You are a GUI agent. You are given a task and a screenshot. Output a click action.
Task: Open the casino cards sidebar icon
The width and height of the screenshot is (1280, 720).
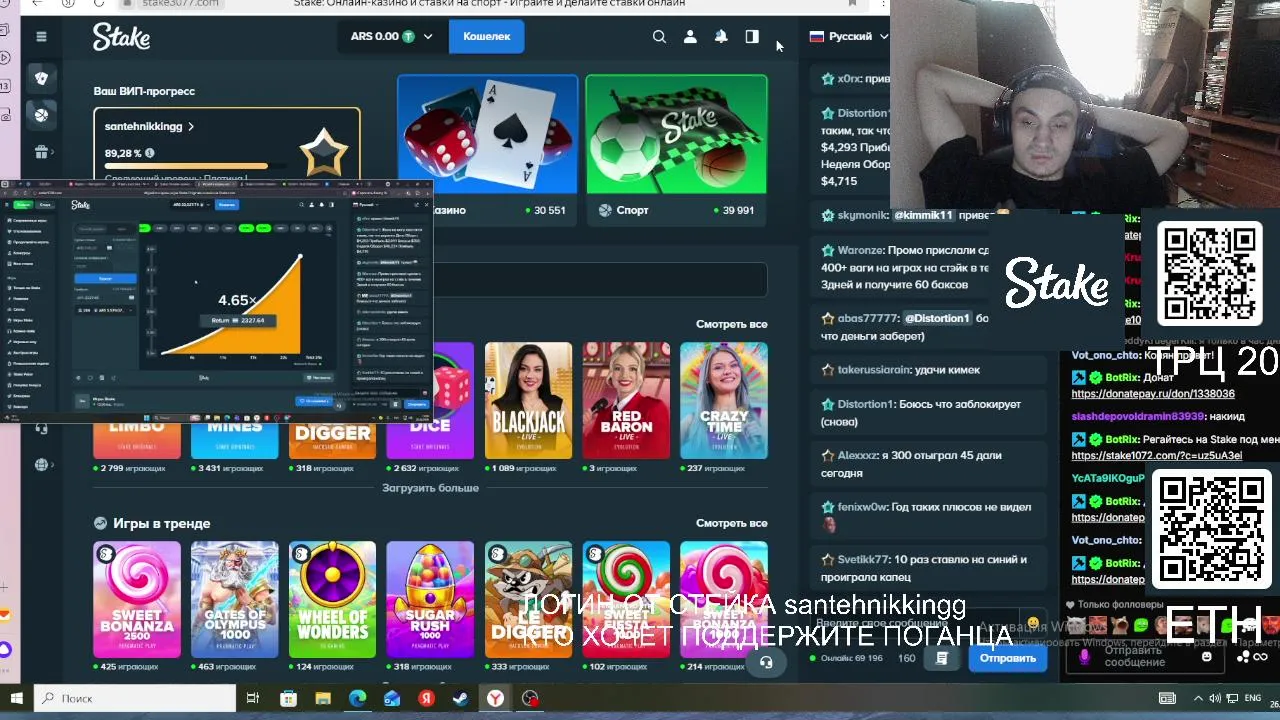pyautogui.click(x=41, y=78)
